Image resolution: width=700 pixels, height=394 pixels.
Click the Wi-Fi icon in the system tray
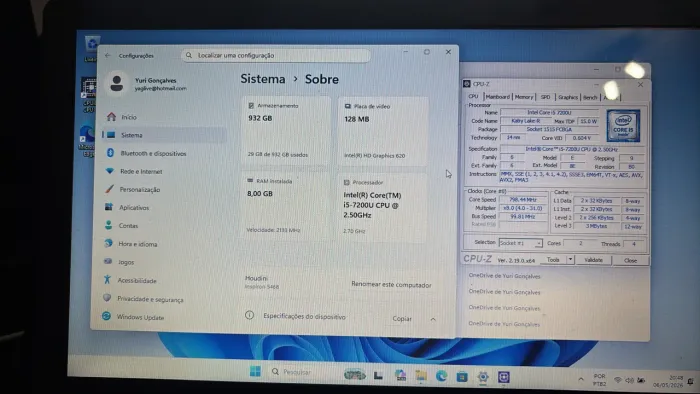tap(617, 380)
